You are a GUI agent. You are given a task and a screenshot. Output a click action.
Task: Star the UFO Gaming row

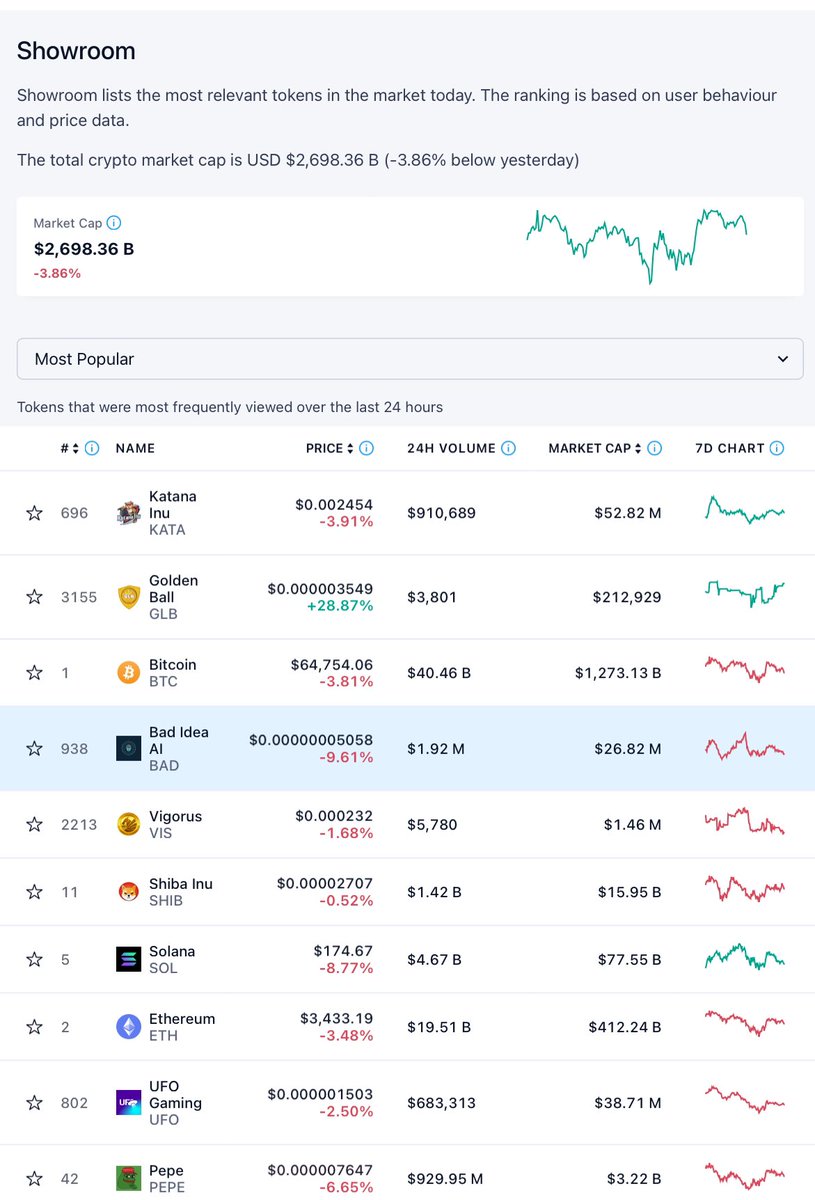[34, 1103]
